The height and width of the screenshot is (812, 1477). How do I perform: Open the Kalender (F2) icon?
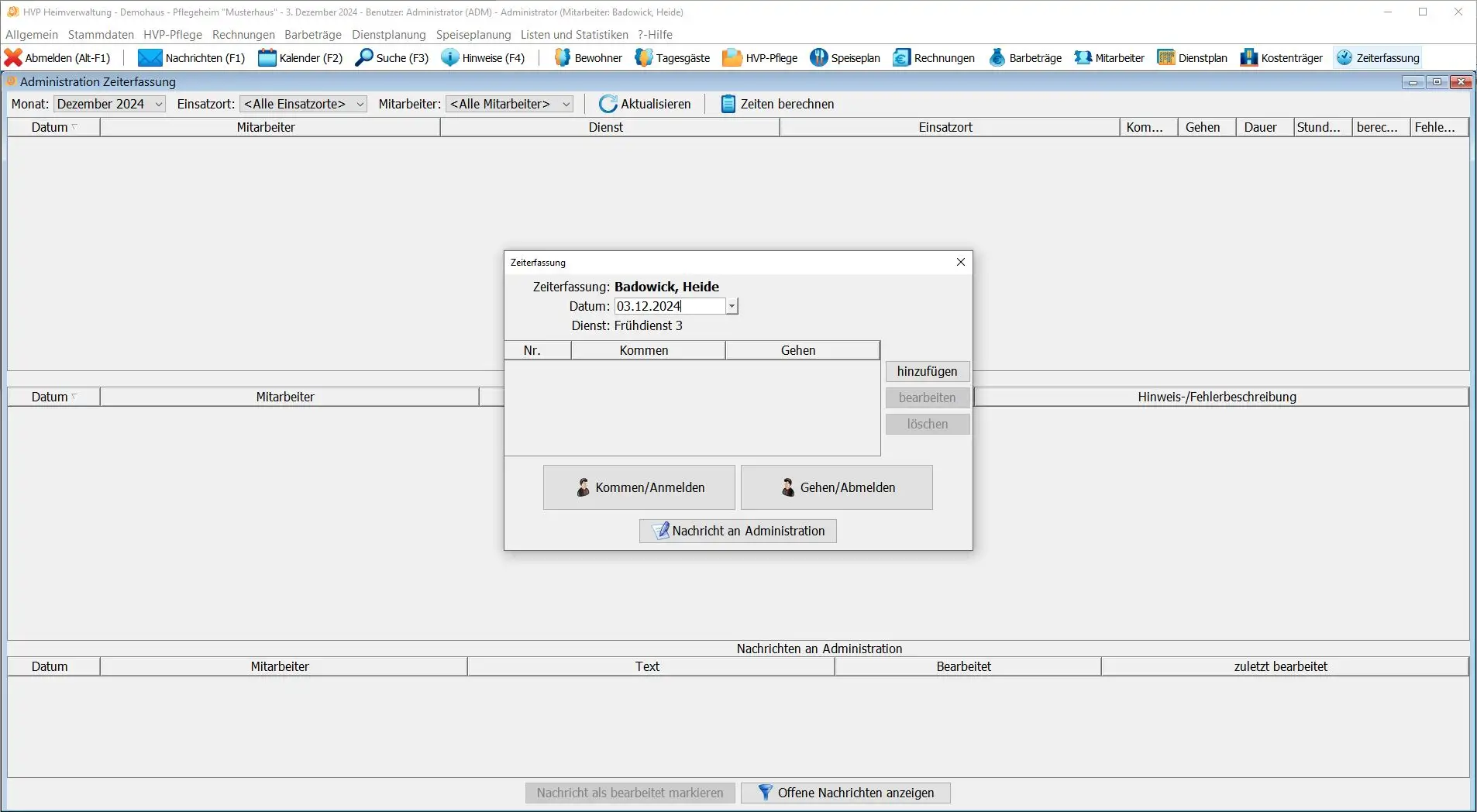[267, 58]
